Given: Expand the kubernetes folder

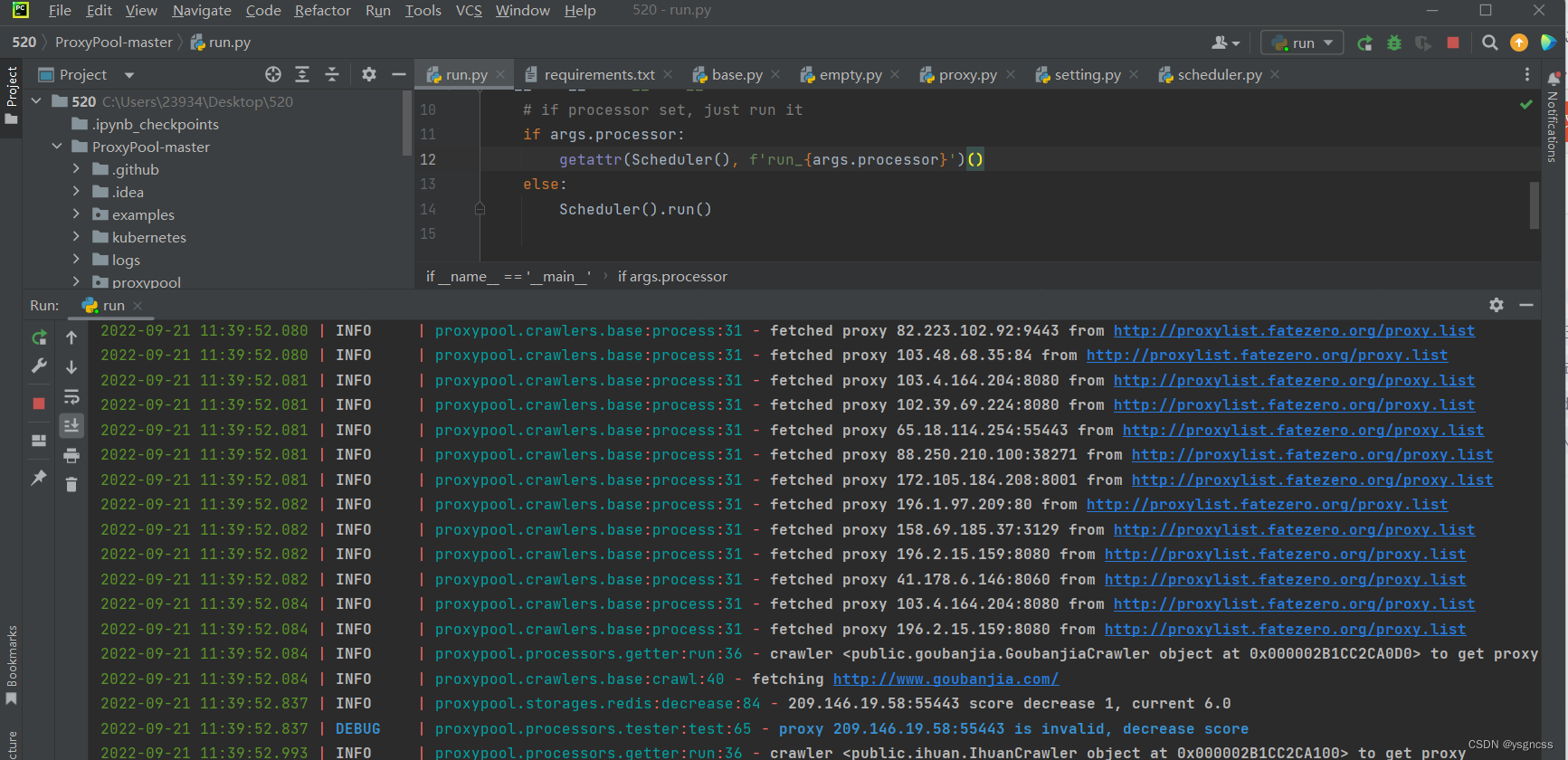Looking at the screenshot, I should (x=76, y=237).
